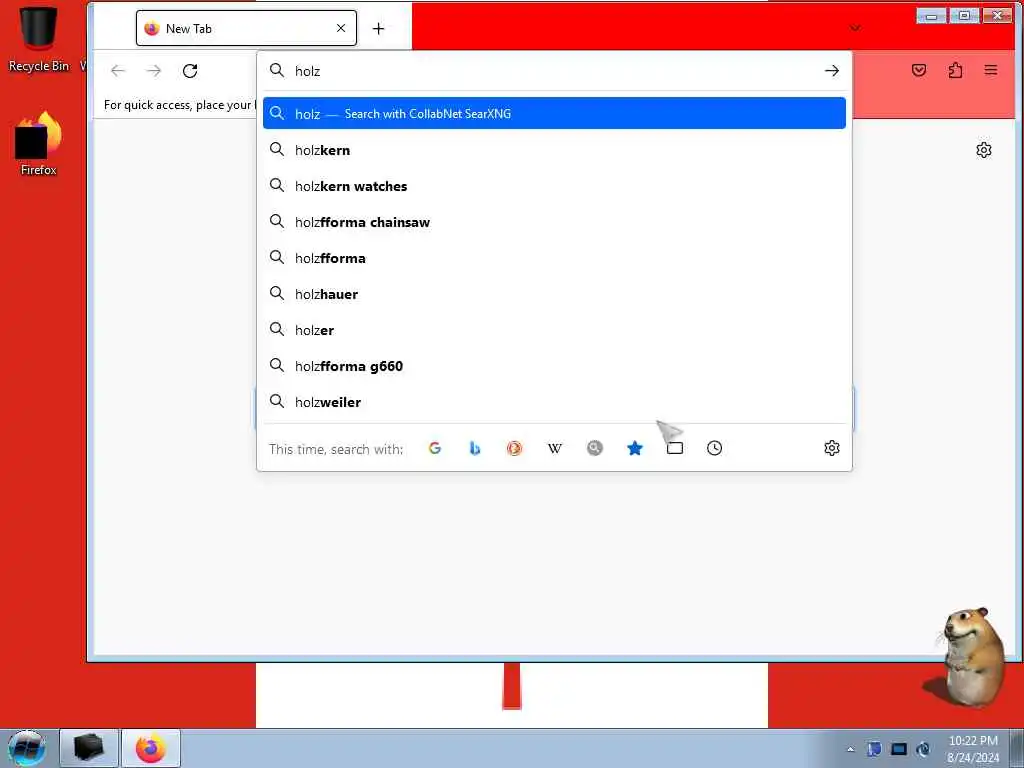Image resolution: width=1024 pixels, height=768 pixels.
Task: Reload the current page
Action: tap(190, 71)
